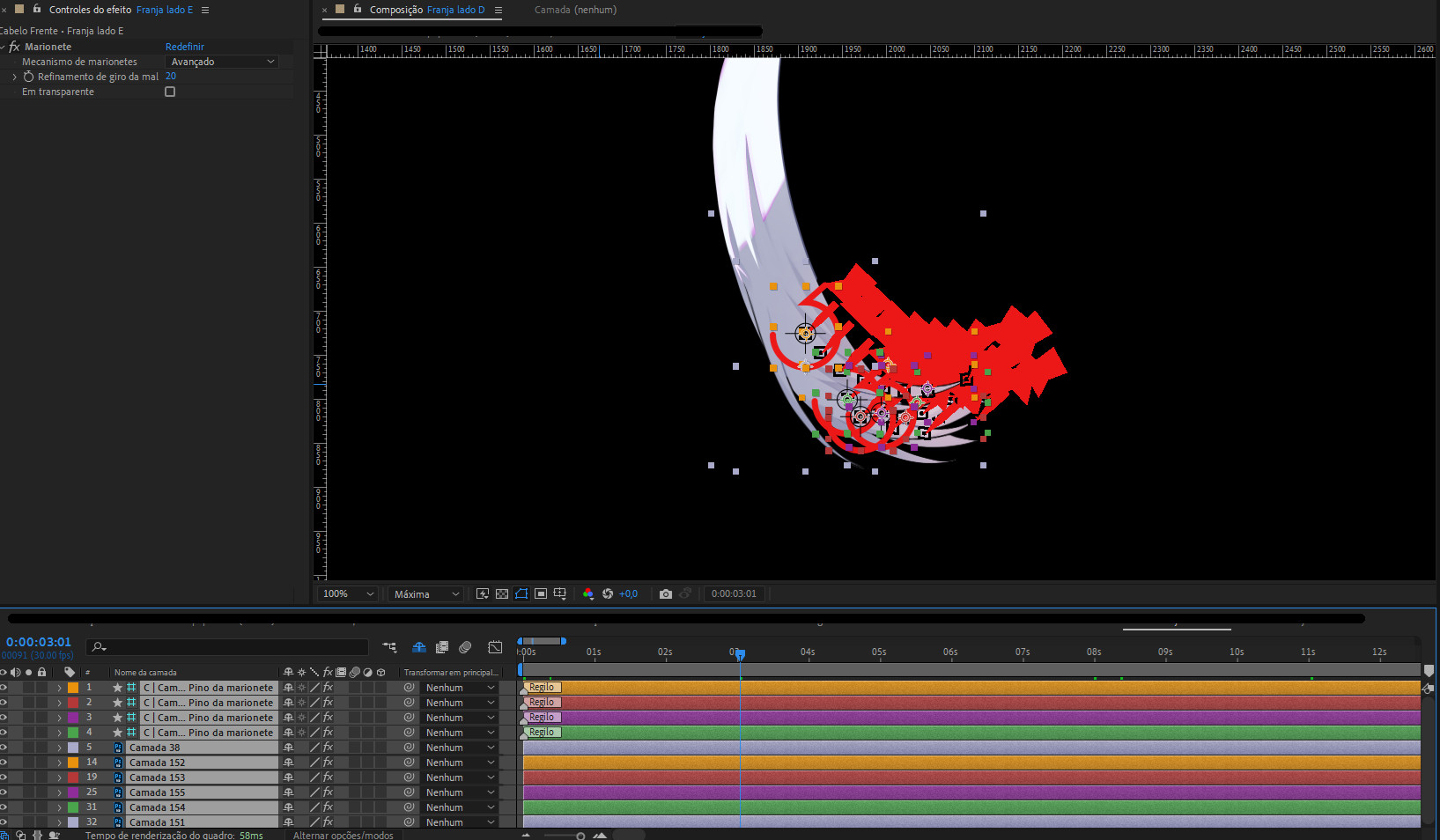Click the parent pick whip for layer 1

[x=409, y=688]
